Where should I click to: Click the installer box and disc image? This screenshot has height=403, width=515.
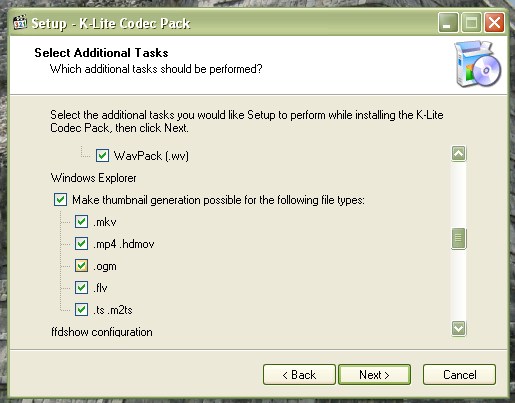(x=478, y=64)
